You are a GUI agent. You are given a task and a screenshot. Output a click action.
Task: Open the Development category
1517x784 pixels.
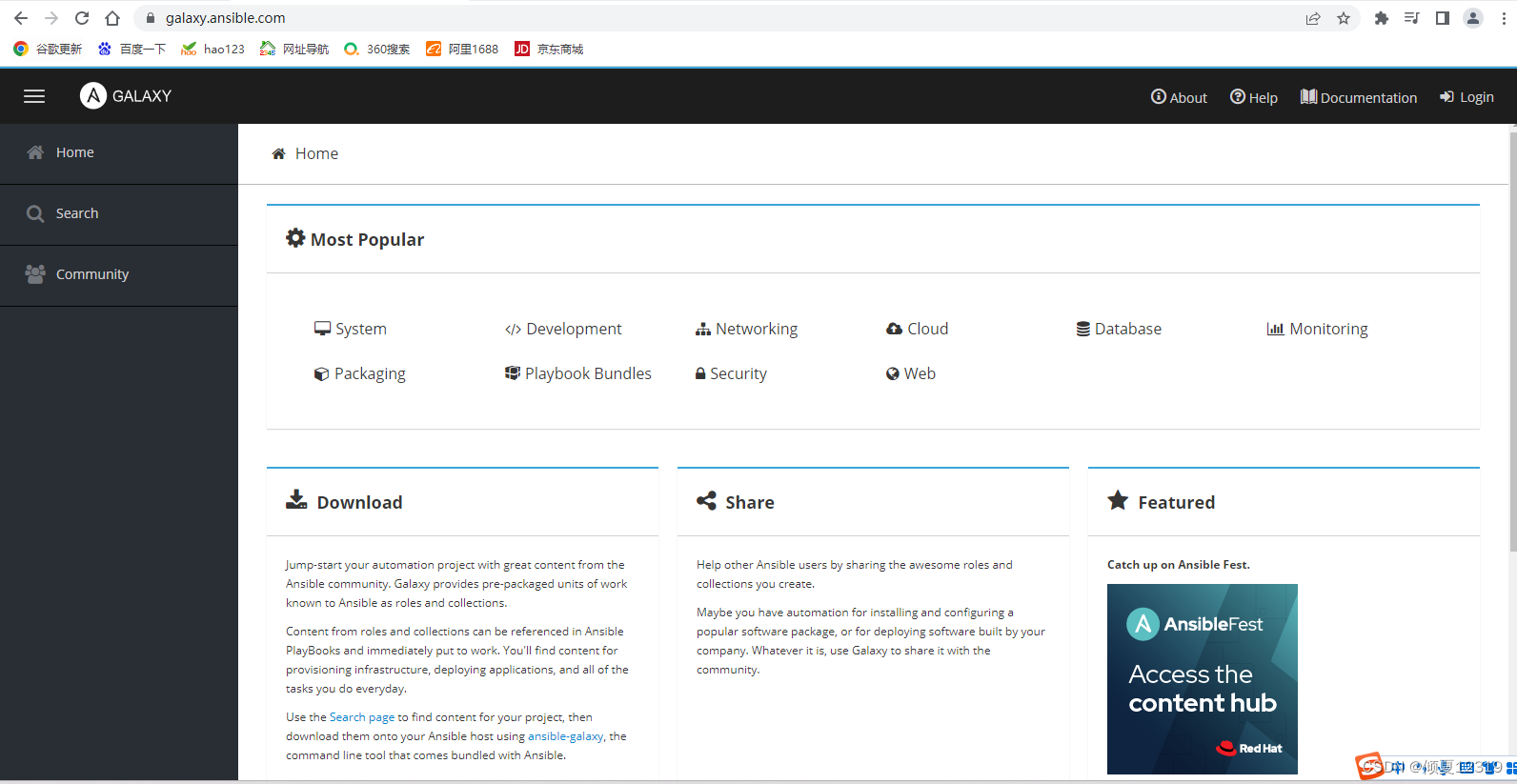pos(563,329)
